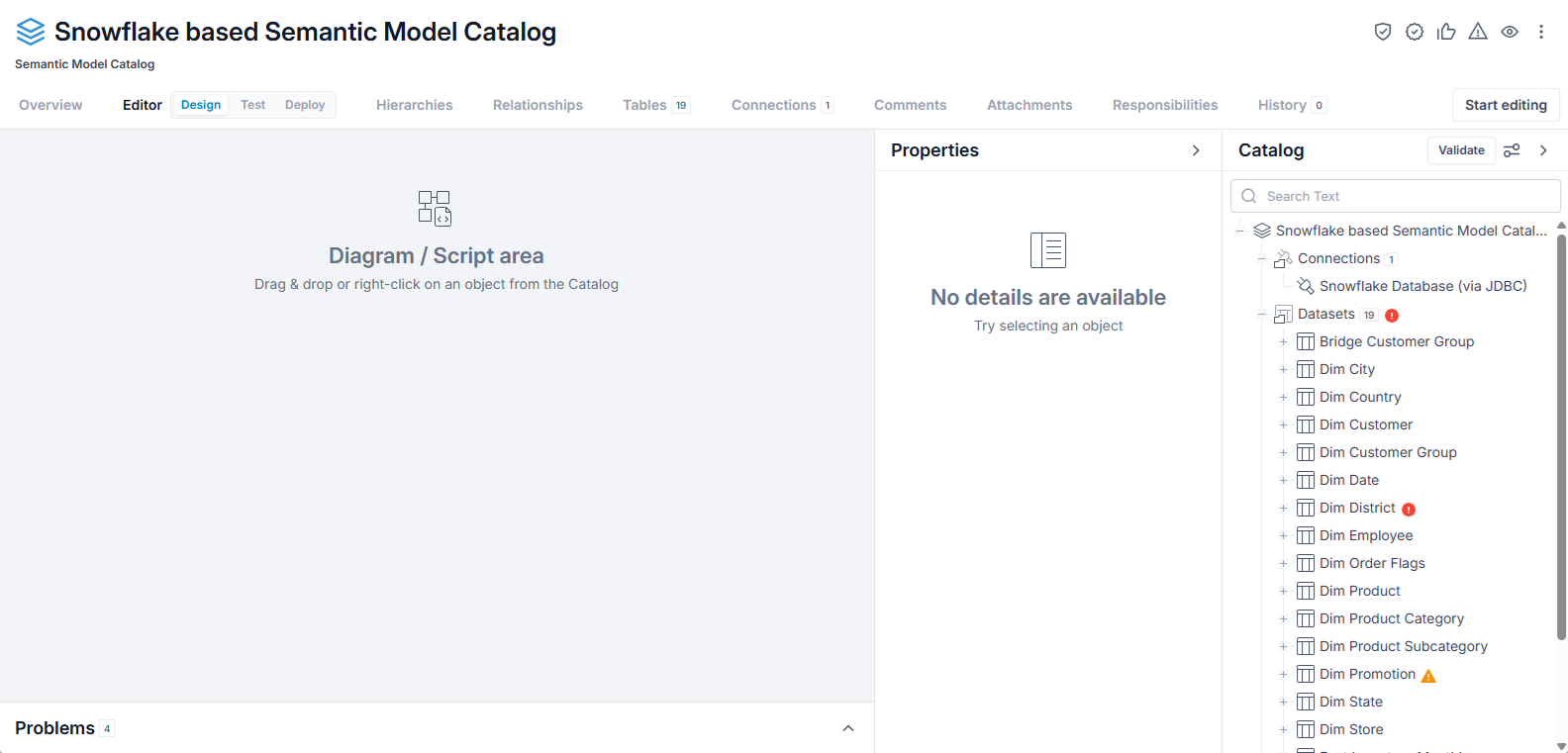Open the Connections tab

coord(782,105)
